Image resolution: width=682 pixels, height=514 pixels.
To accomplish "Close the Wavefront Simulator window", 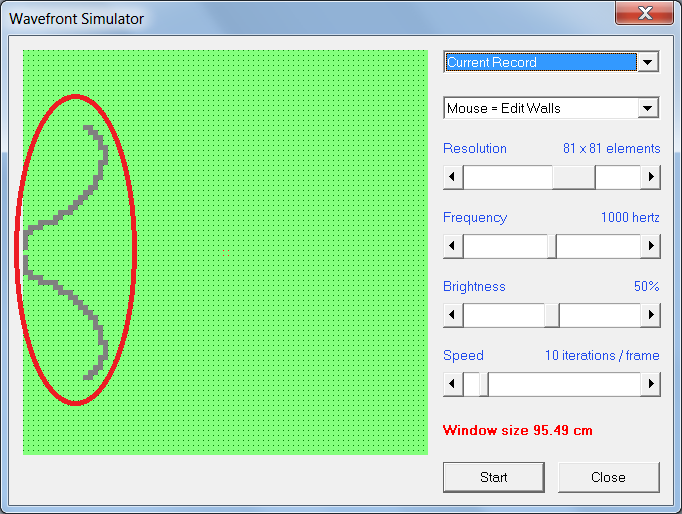I will pyautogui.click(x=645, y=13).
